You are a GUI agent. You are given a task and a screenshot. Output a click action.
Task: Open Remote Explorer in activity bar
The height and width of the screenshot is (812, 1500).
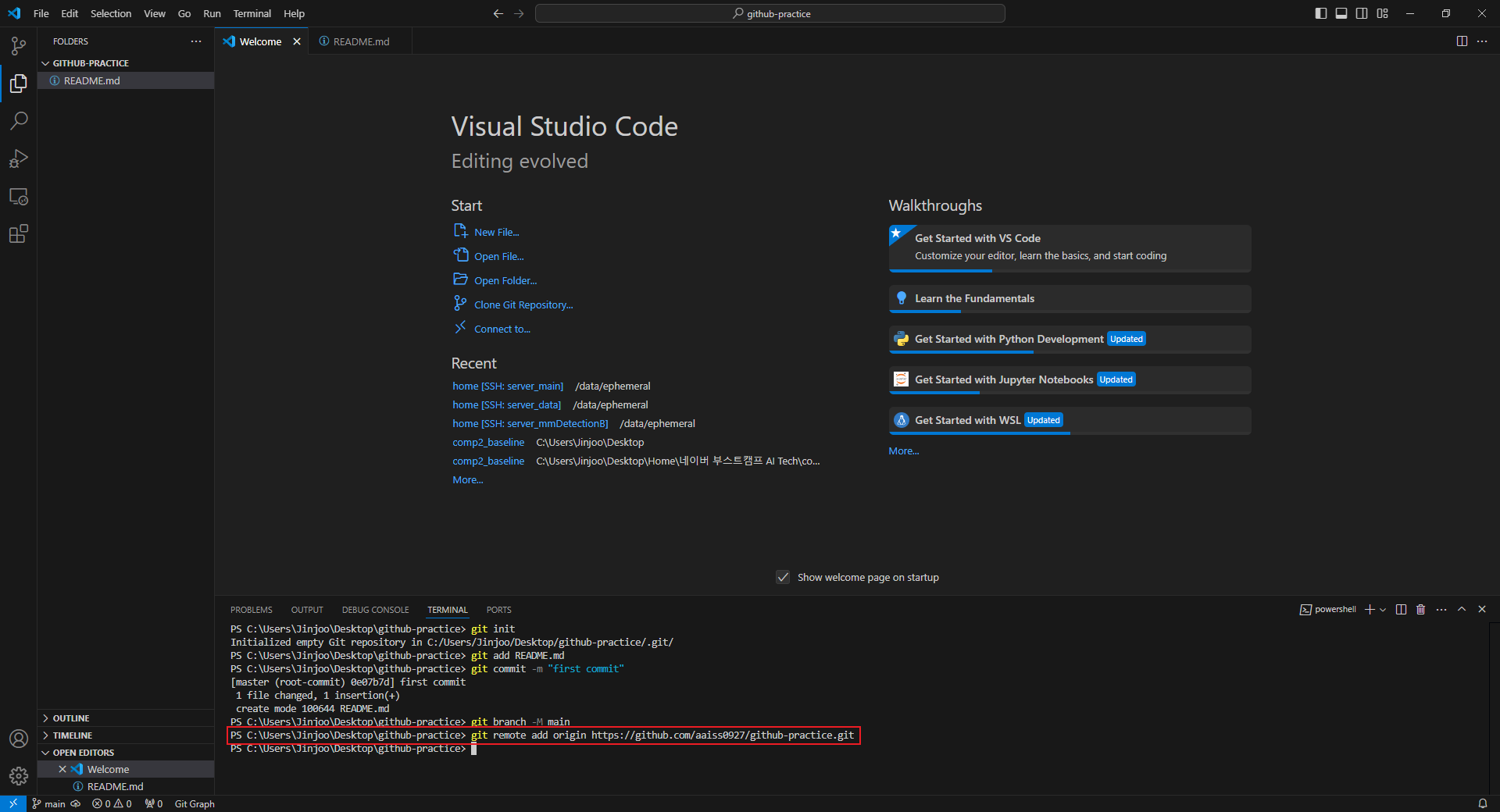tap(19, 196)
